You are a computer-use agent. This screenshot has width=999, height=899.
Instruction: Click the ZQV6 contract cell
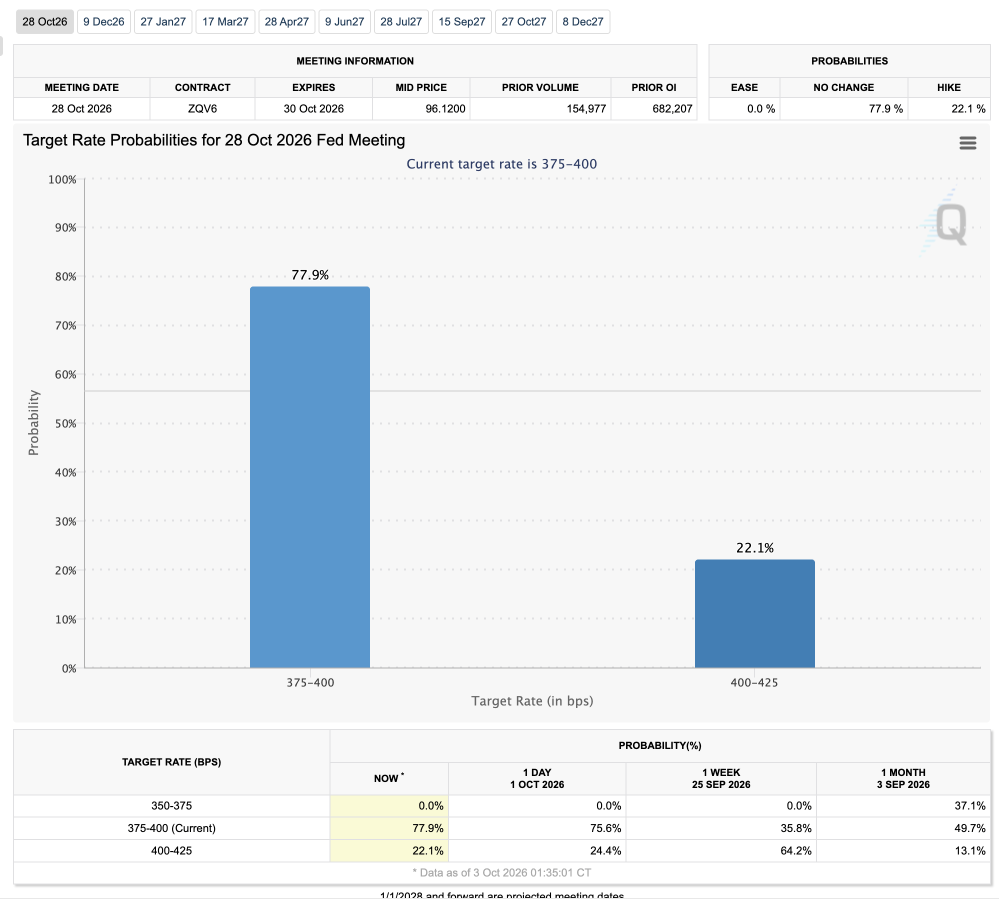click(x=203, y=109)
